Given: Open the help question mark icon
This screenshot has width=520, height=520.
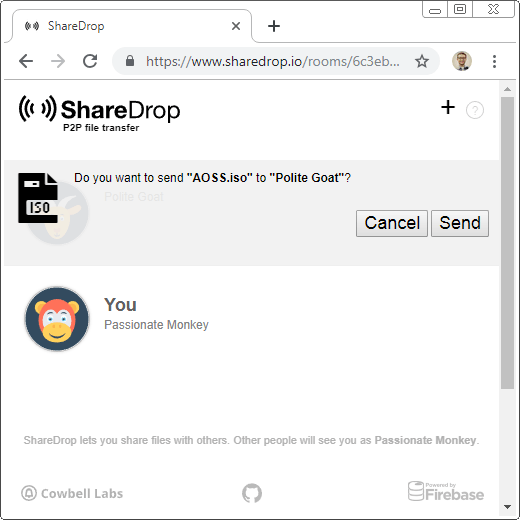Looking at the screenshot, I should [x=475, y=110].
